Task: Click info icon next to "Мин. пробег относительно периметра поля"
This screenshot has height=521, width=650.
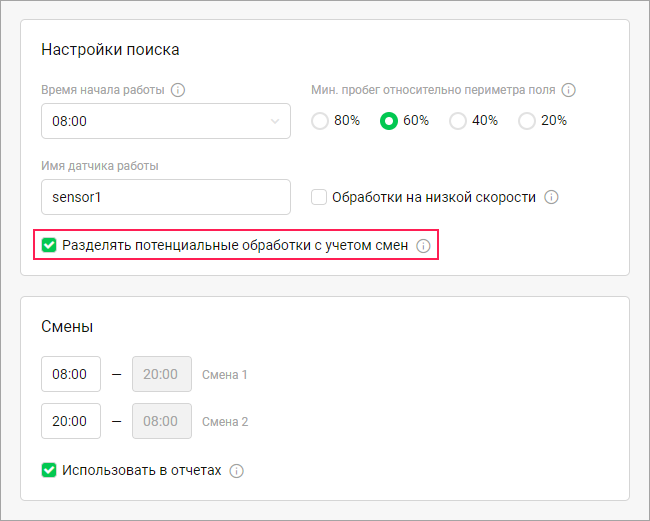Action: [x=568, y=90]
